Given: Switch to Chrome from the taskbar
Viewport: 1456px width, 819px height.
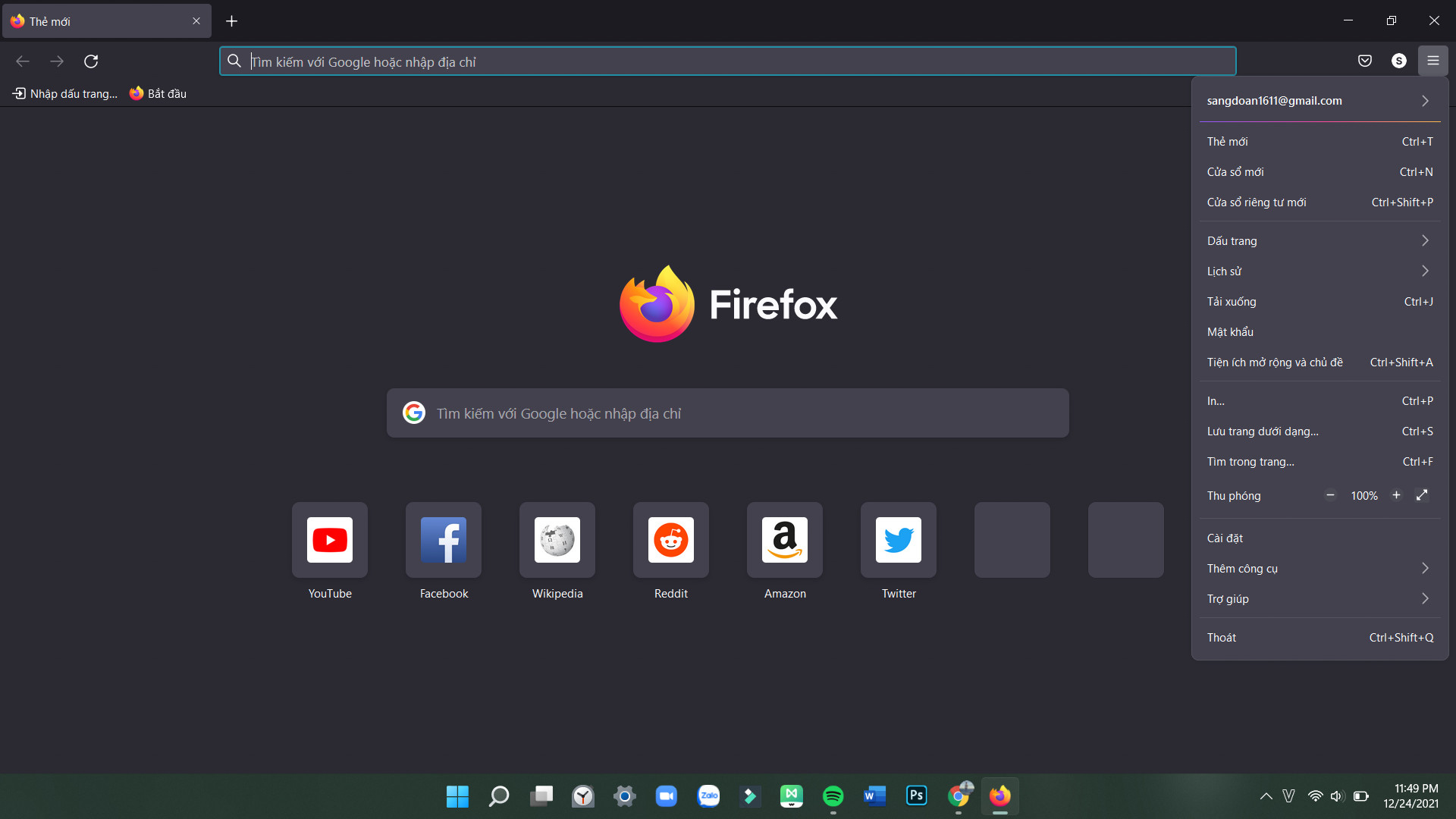Looking at the screenshot, I should 959,796.
